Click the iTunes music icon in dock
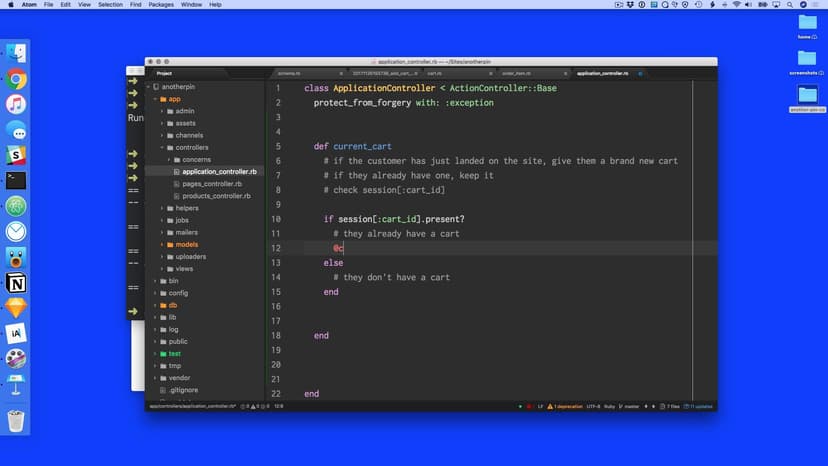828x466 pixels. (16, 104)
